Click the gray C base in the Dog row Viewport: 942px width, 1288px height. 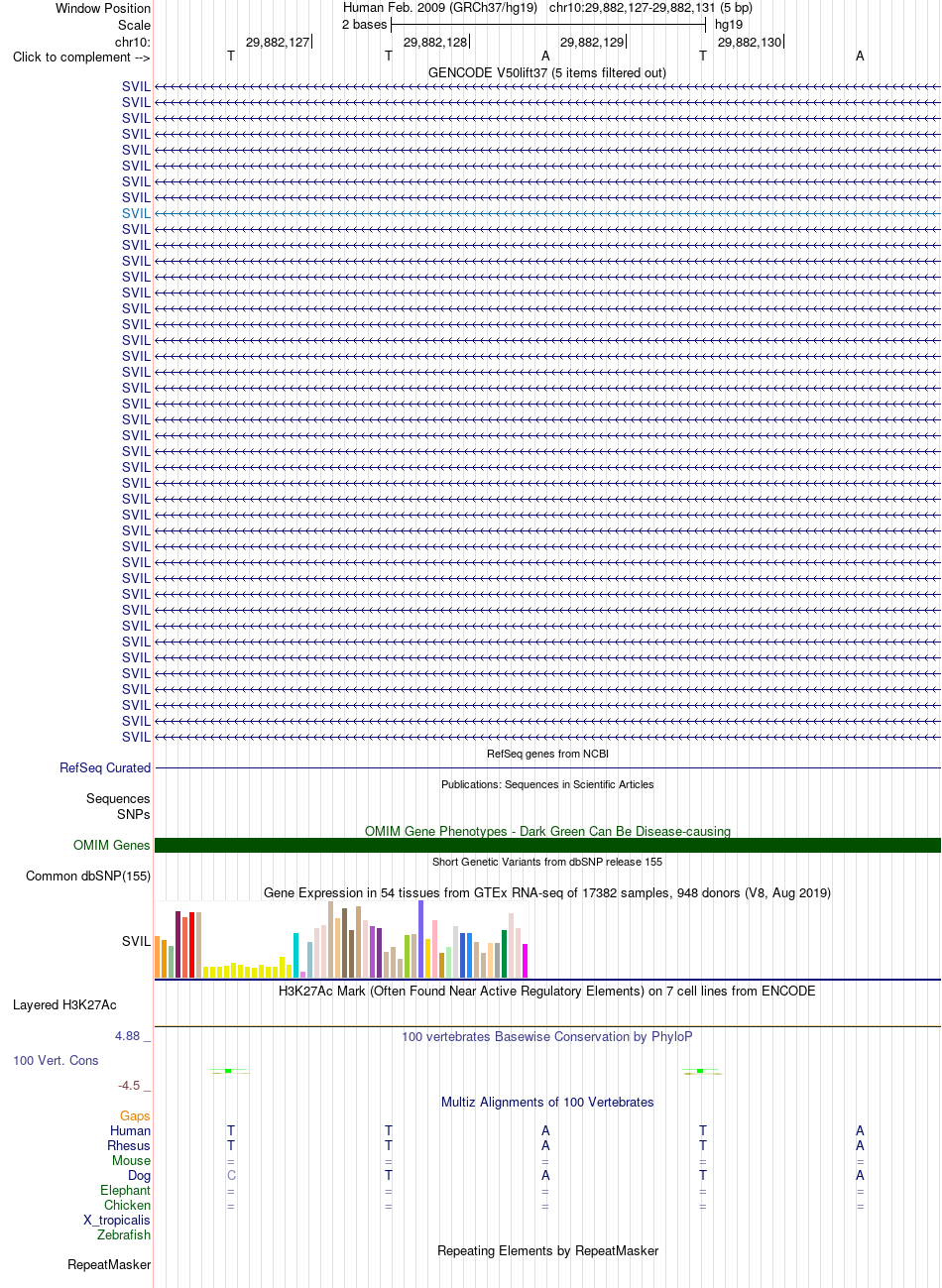click(231, 1175)
